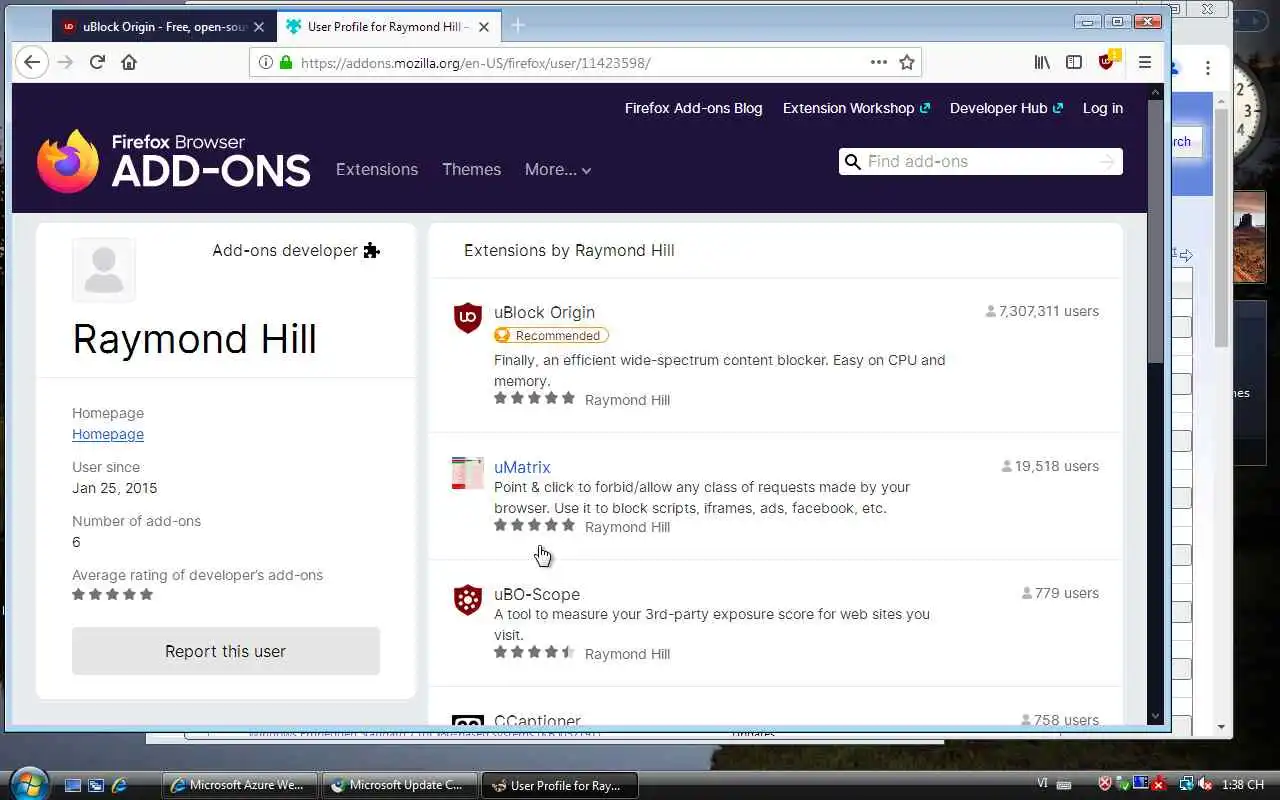Click the taskbar clock 1:38 CH

tap(1245, 785)
